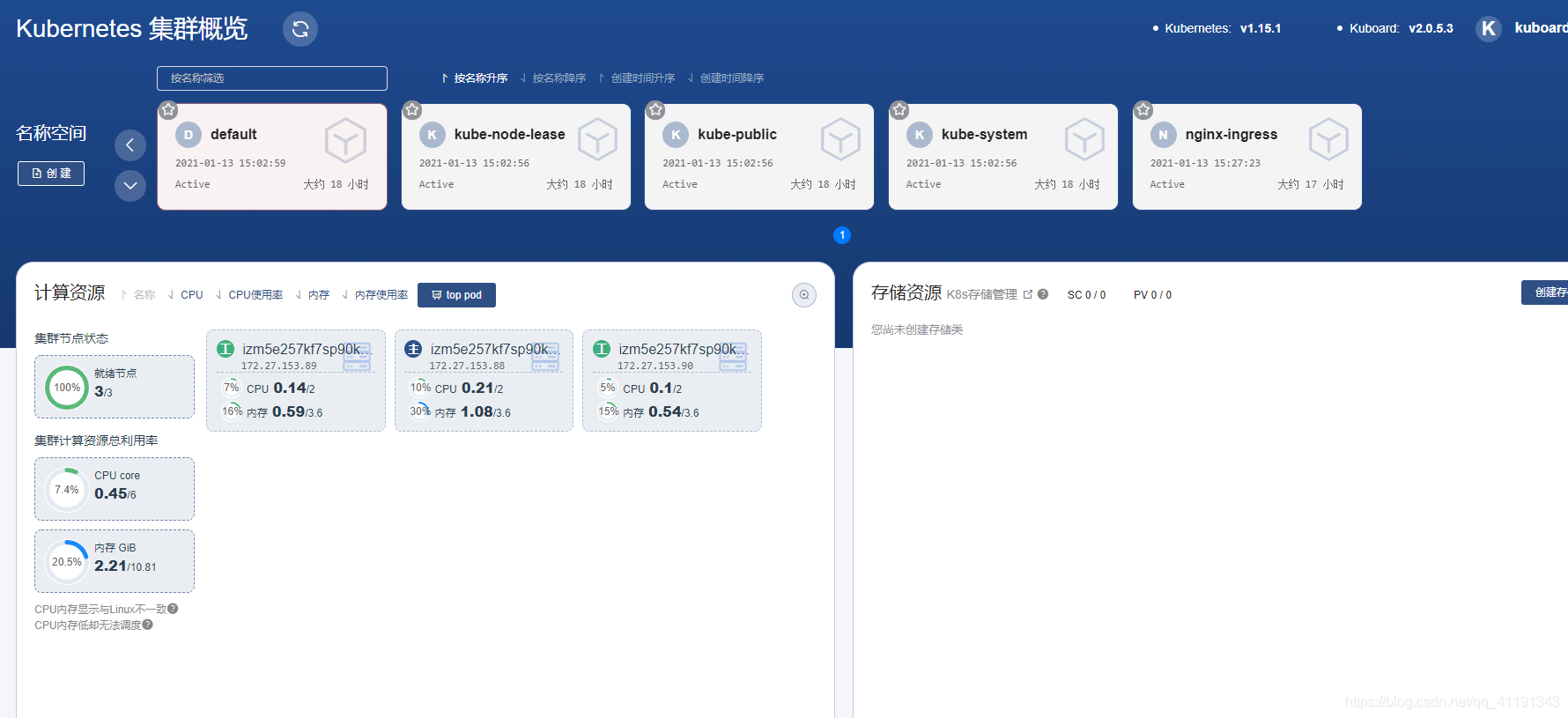Click the circular target icon in 计算资源

pos(804,295)
